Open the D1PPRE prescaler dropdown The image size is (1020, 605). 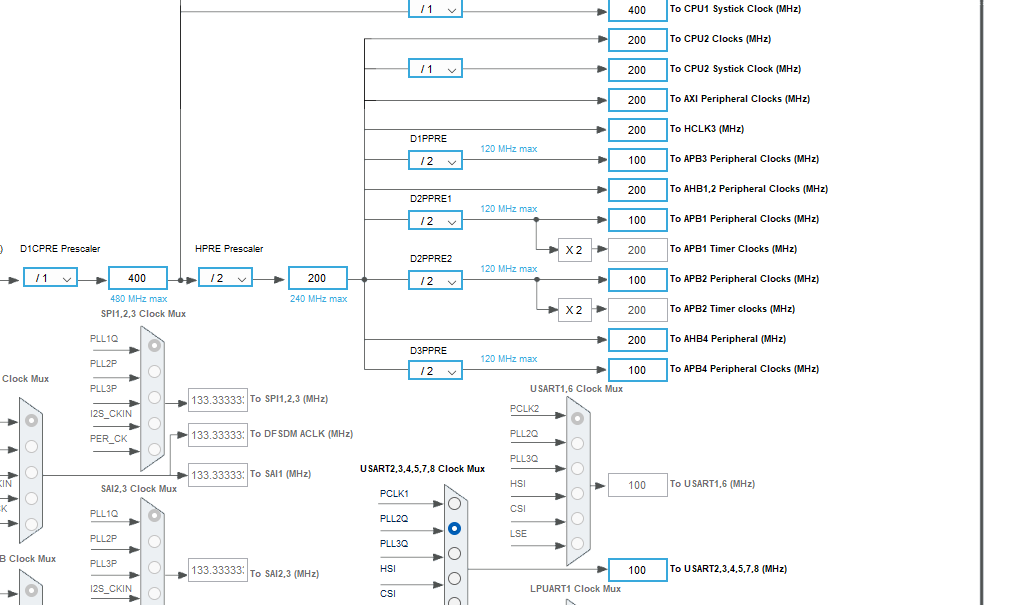pos(434,160)
